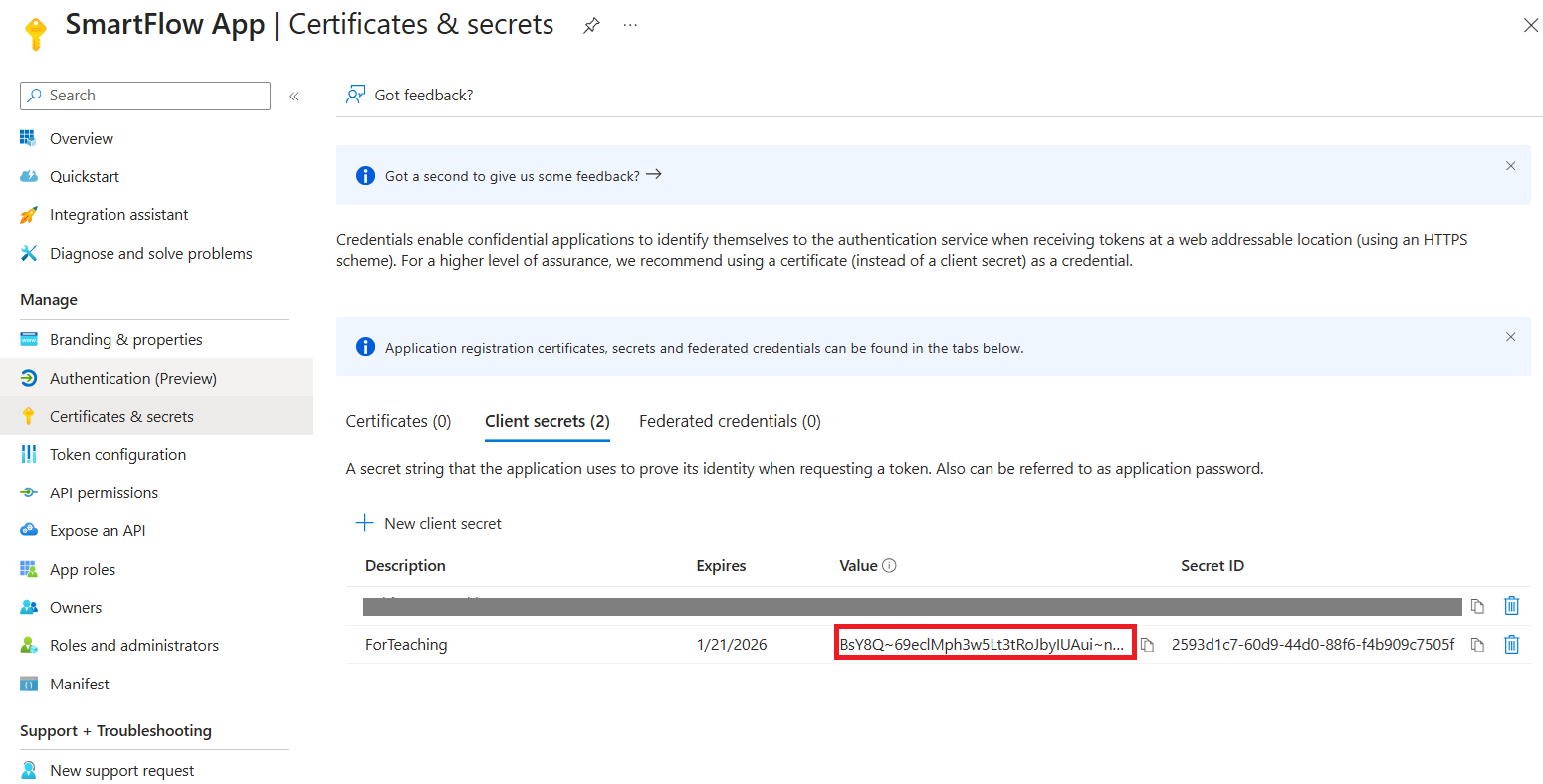Image resolution: width=1543 pixels, height=784 pixels.
Task: Open Roles and administrators
Action: (134, 645)
